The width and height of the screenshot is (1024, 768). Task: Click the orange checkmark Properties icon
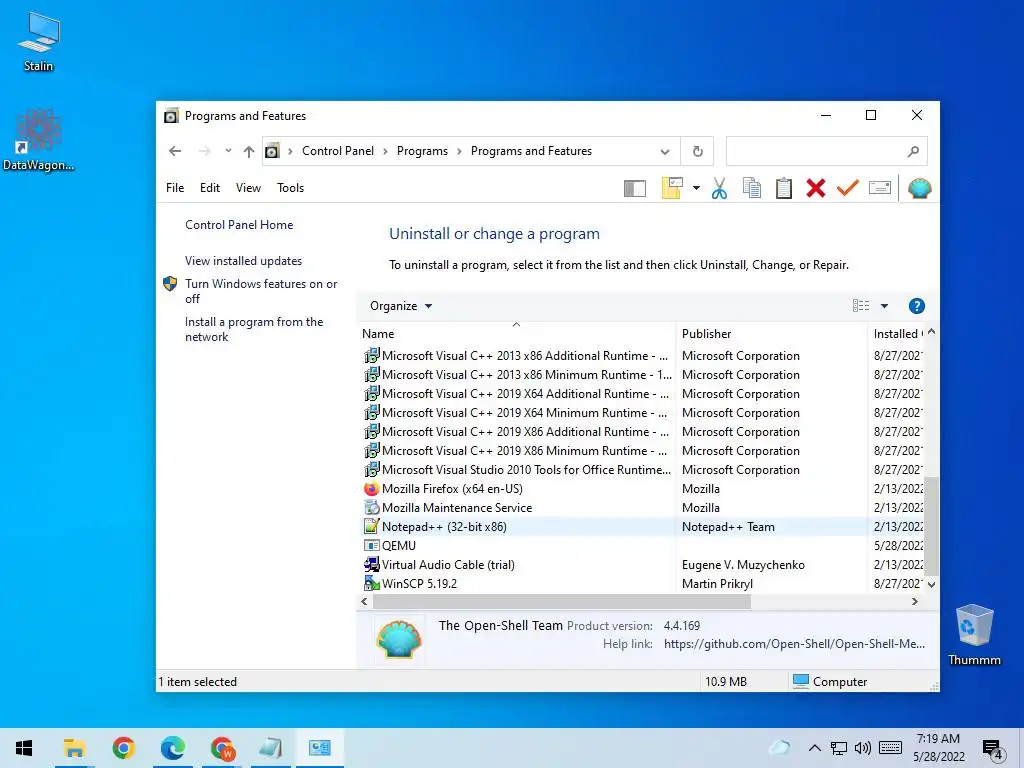(848, 189)
